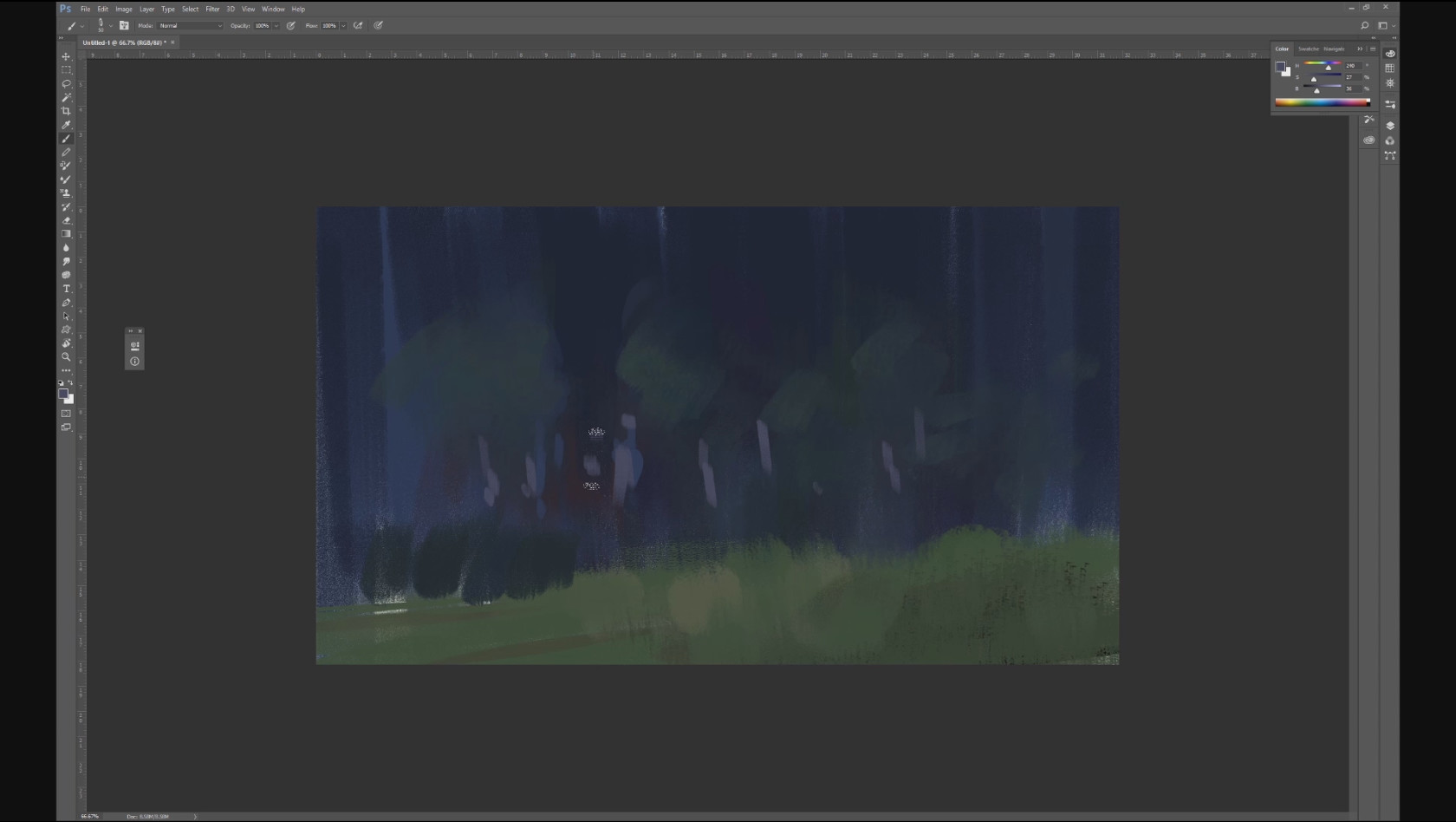Expand the Opacity slider dropdown
Image resolution: width=1456 pixels, height=822 pixels.
[x=276, y=26]
